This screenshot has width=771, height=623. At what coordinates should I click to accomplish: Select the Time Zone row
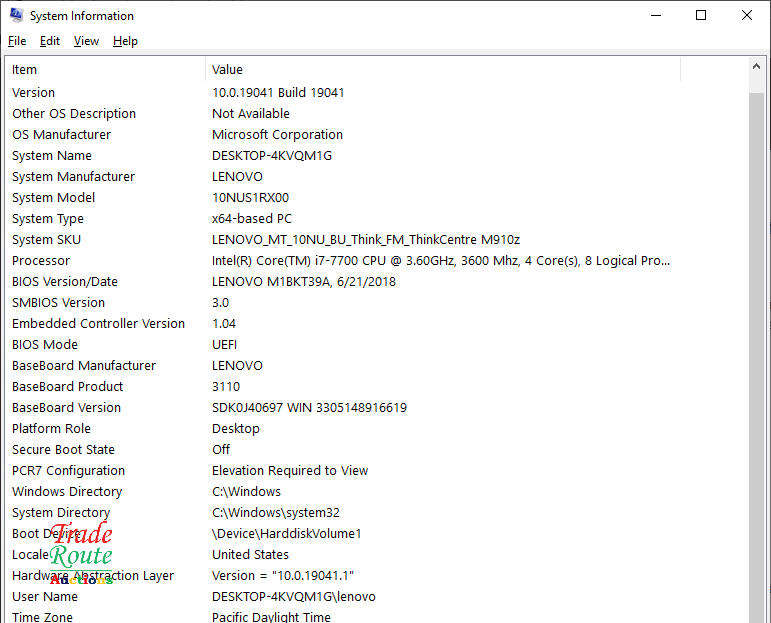tap(42, 617)
